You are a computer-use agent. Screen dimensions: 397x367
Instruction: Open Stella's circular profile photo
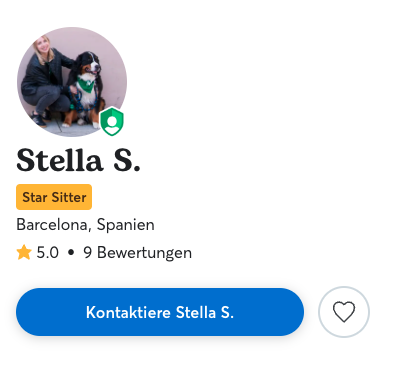72,82
